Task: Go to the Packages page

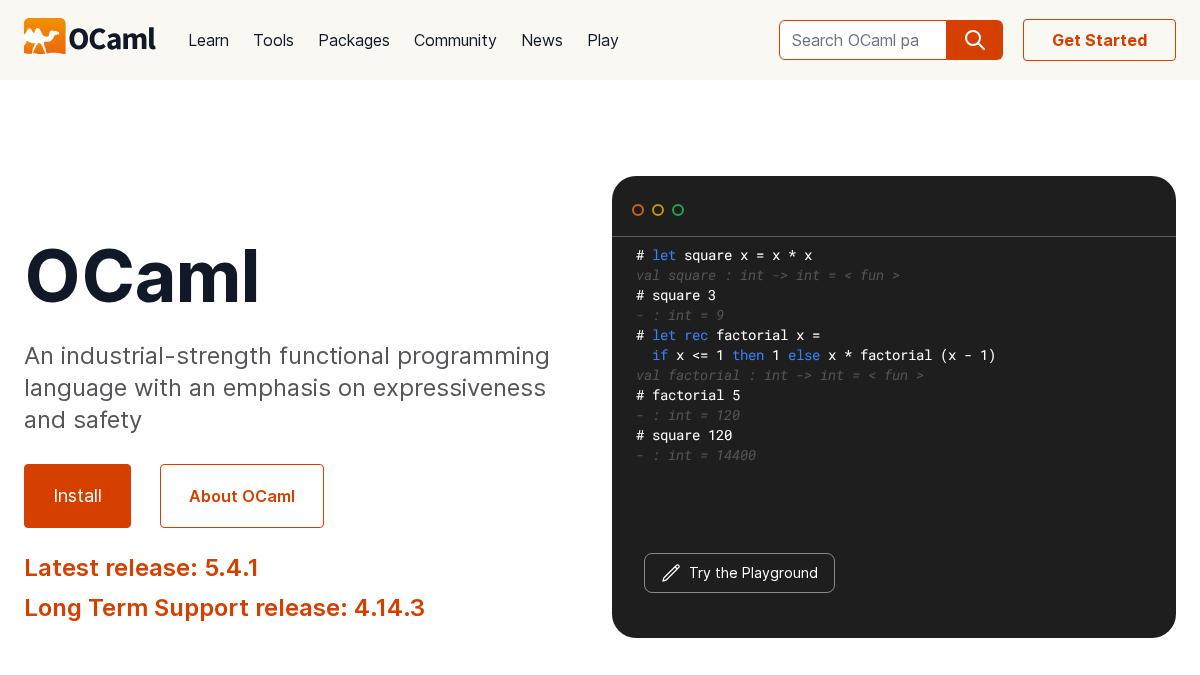Action: tap(354, 40)
